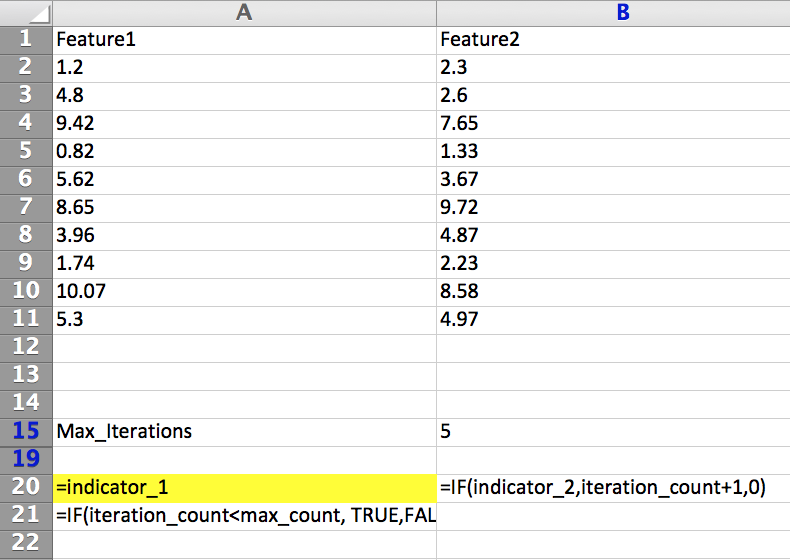Select the cell showing 4.97

(x=612, y=320)
